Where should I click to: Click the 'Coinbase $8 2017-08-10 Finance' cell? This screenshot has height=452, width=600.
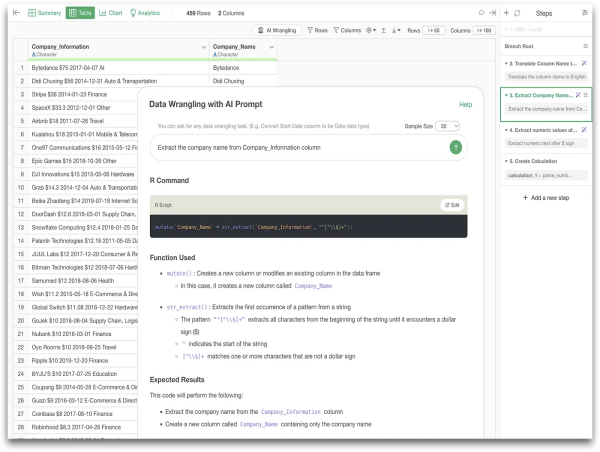pyautogui.click(x=83, y=414)
